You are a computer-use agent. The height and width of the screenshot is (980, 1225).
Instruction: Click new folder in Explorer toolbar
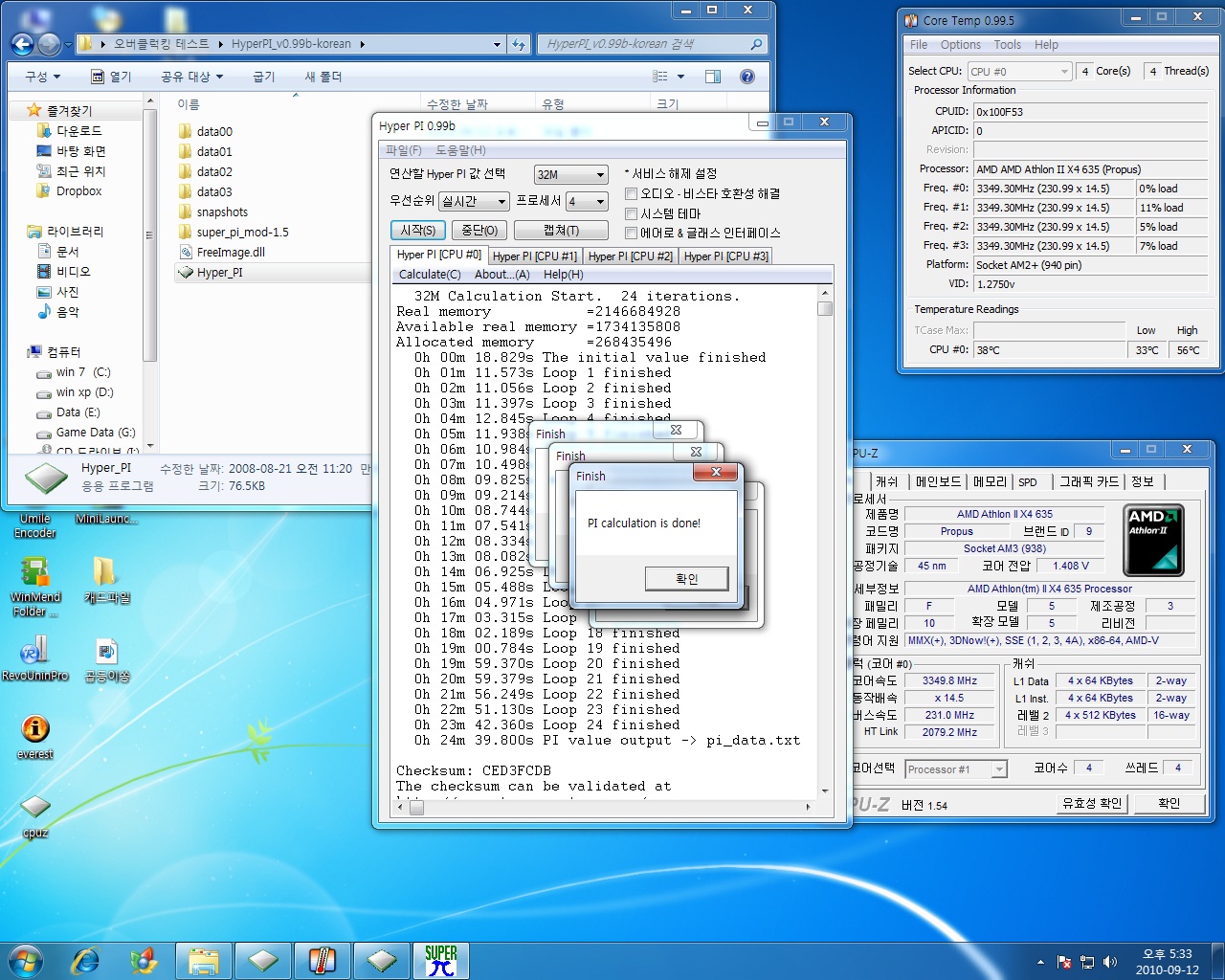tap(323, 77)
